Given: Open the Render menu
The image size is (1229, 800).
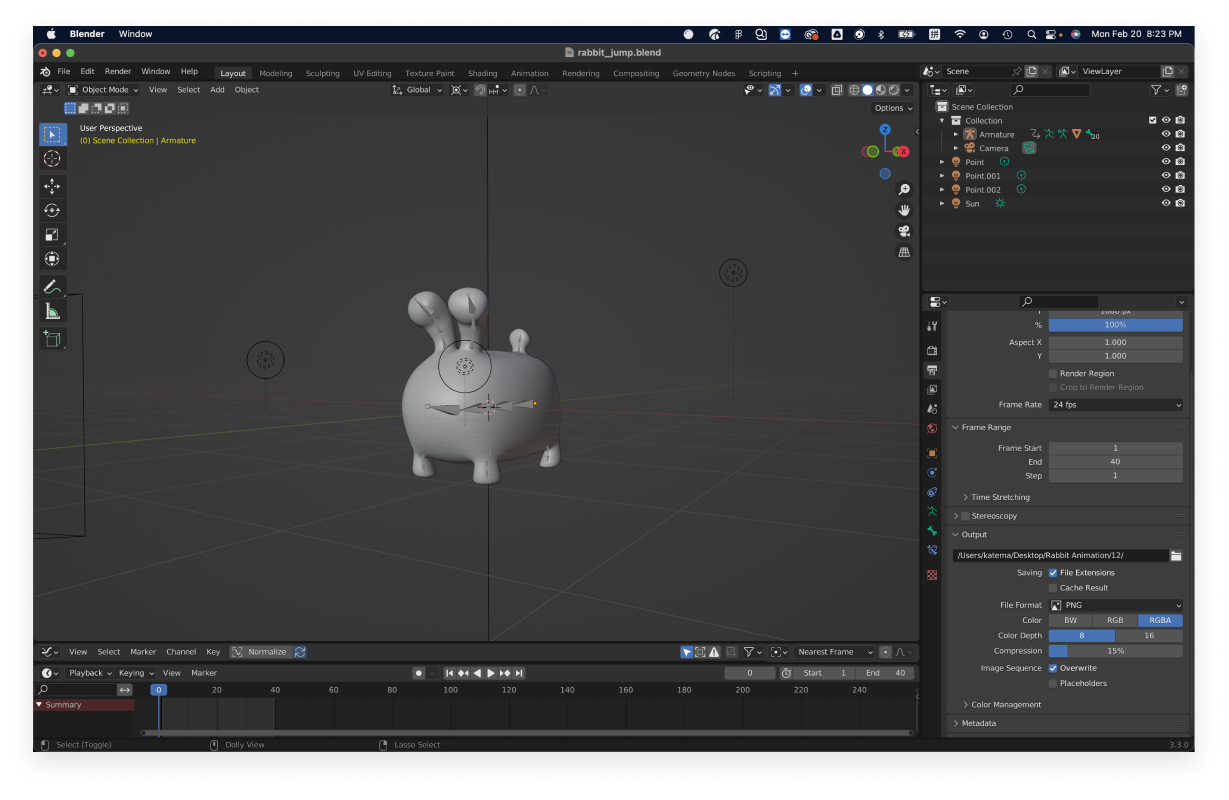Looking at the screenshot, I should click(118, 72).
